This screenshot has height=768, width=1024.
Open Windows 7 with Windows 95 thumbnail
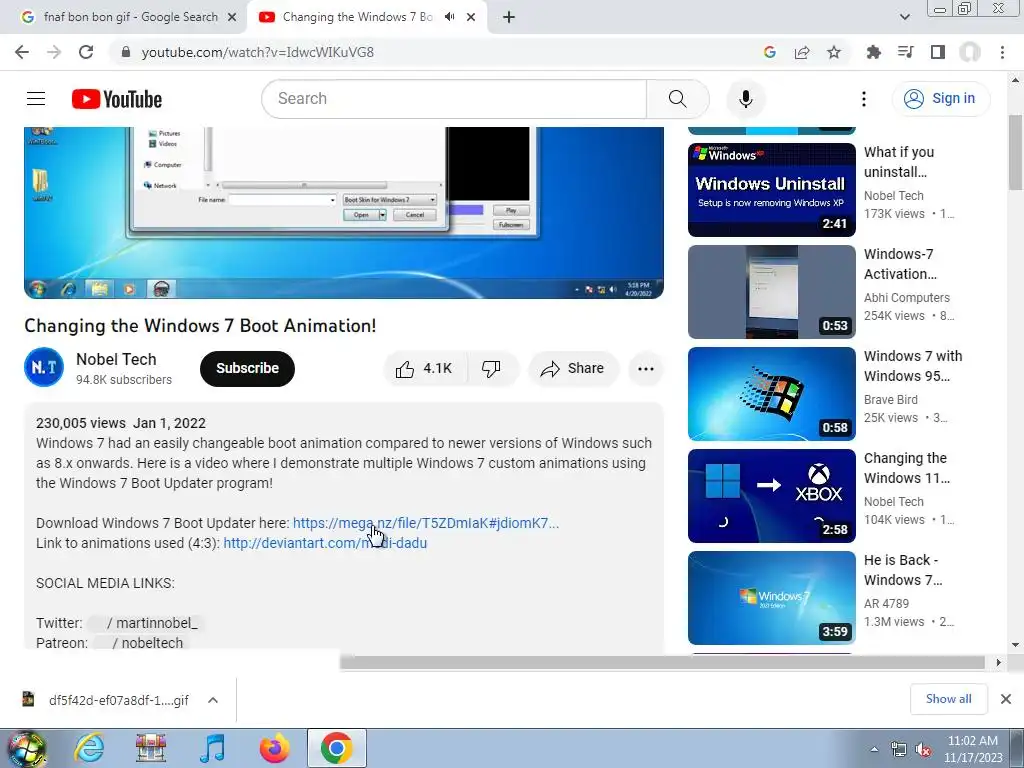click(771, 394)
